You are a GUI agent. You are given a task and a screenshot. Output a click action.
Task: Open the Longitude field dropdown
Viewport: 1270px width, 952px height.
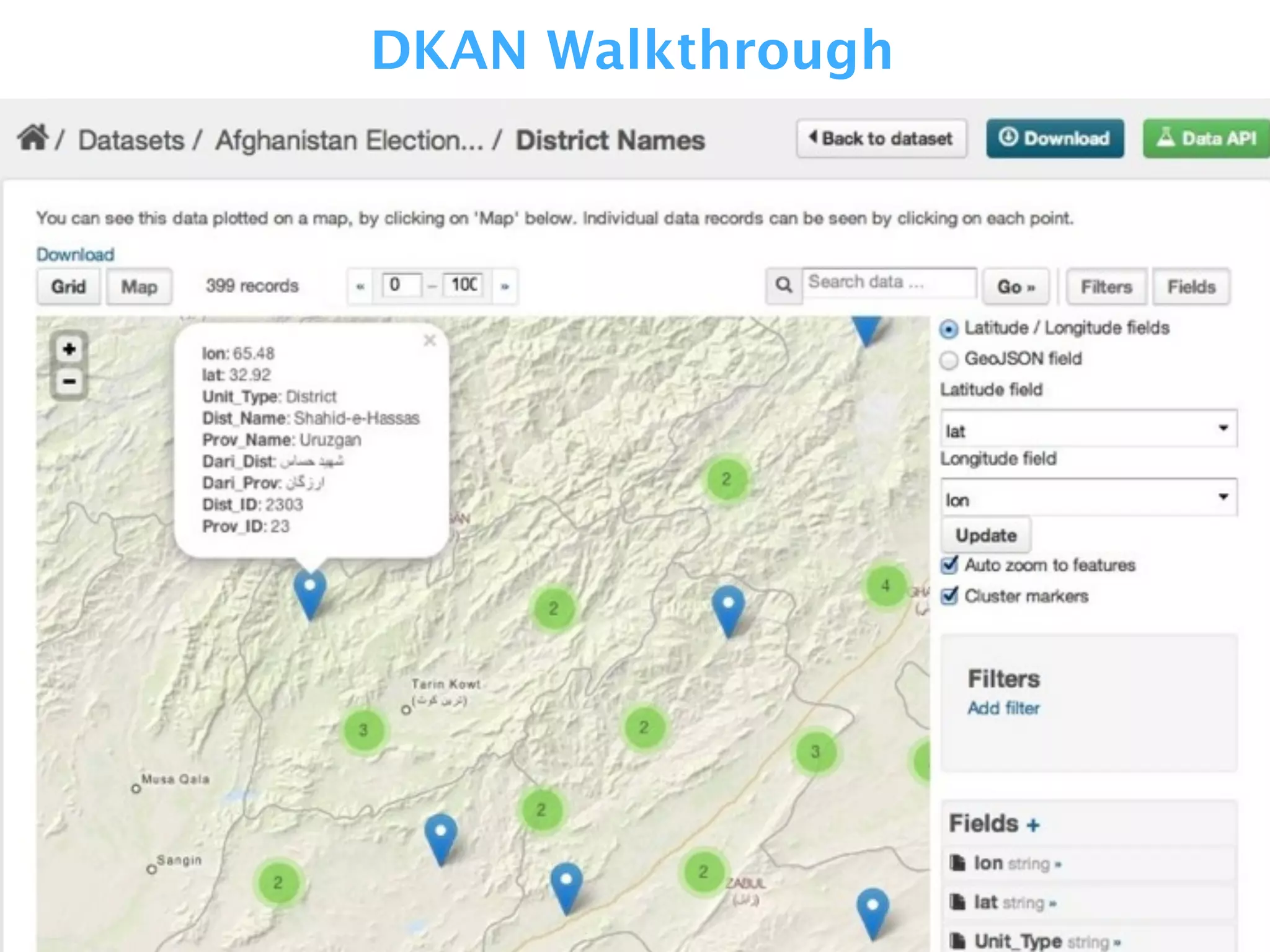click(x=1089, y=498)
